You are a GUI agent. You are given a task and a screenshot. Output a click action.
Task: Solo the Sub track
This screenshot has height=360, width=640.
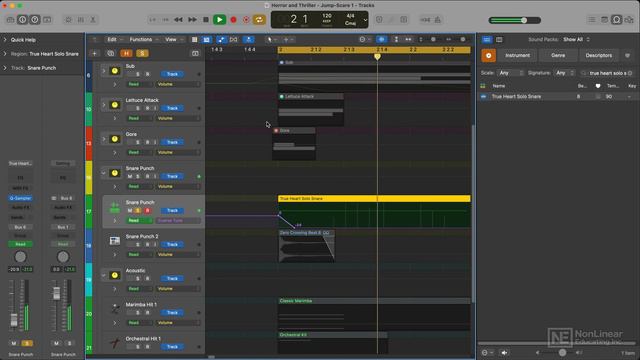click(138, 74)
